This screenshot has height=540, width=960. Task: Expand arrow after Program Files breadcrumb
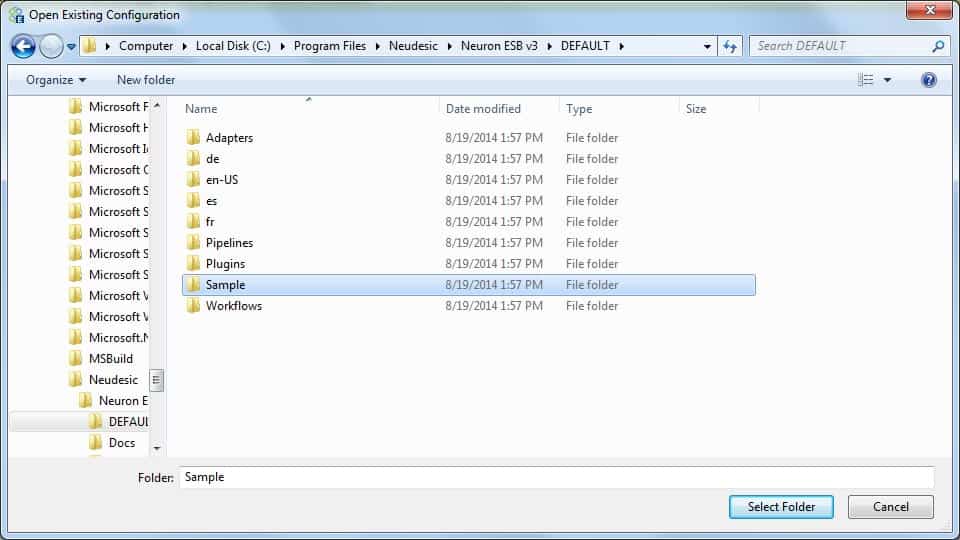click(377, 47)
